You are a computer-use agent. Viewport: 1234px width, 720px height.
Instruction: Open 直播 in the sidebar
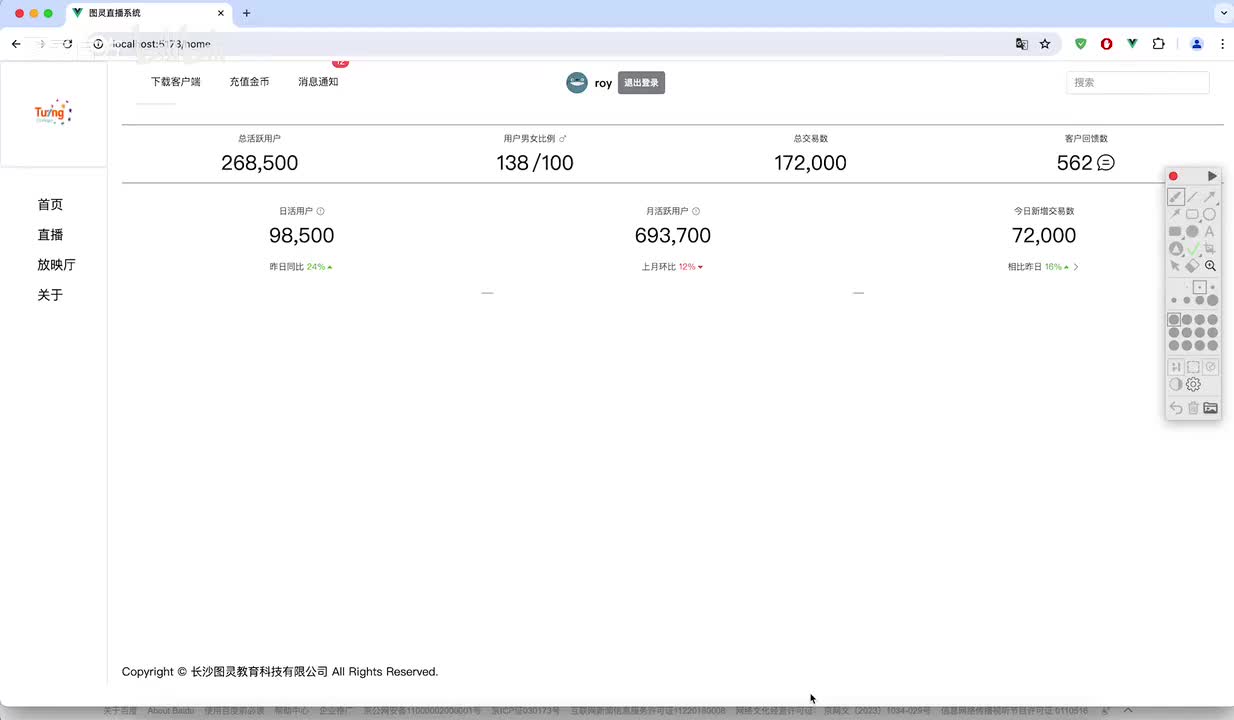50,235
